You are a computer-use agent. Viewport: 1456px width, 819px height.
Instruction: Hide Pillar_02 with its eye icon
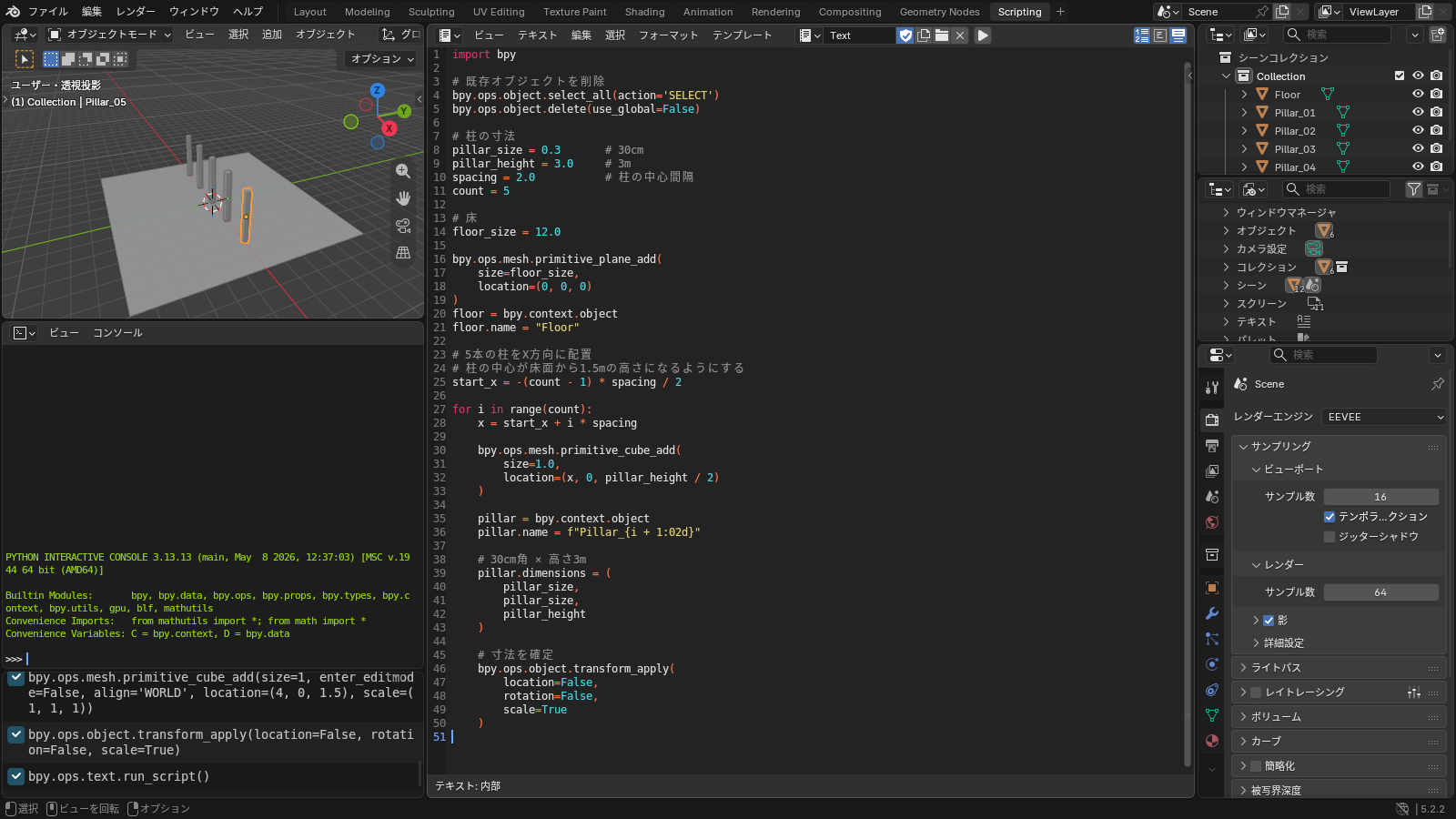[1418, 130]
